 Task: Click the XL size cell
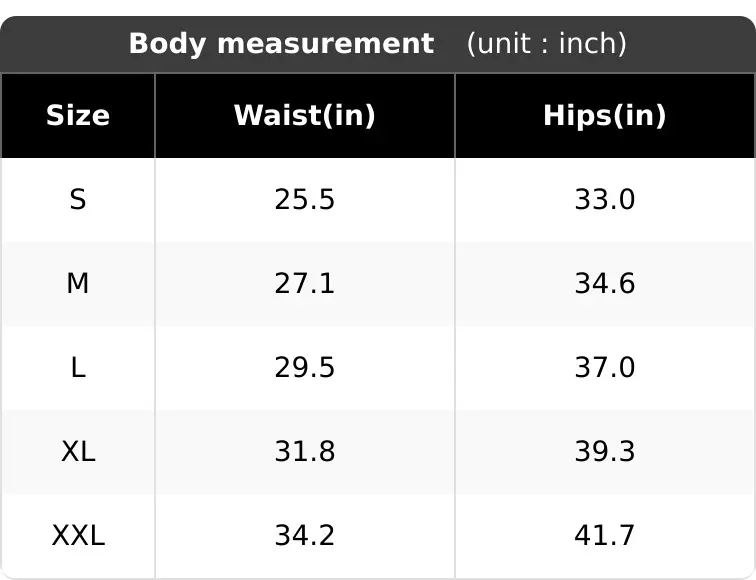(x=78, y=452)
